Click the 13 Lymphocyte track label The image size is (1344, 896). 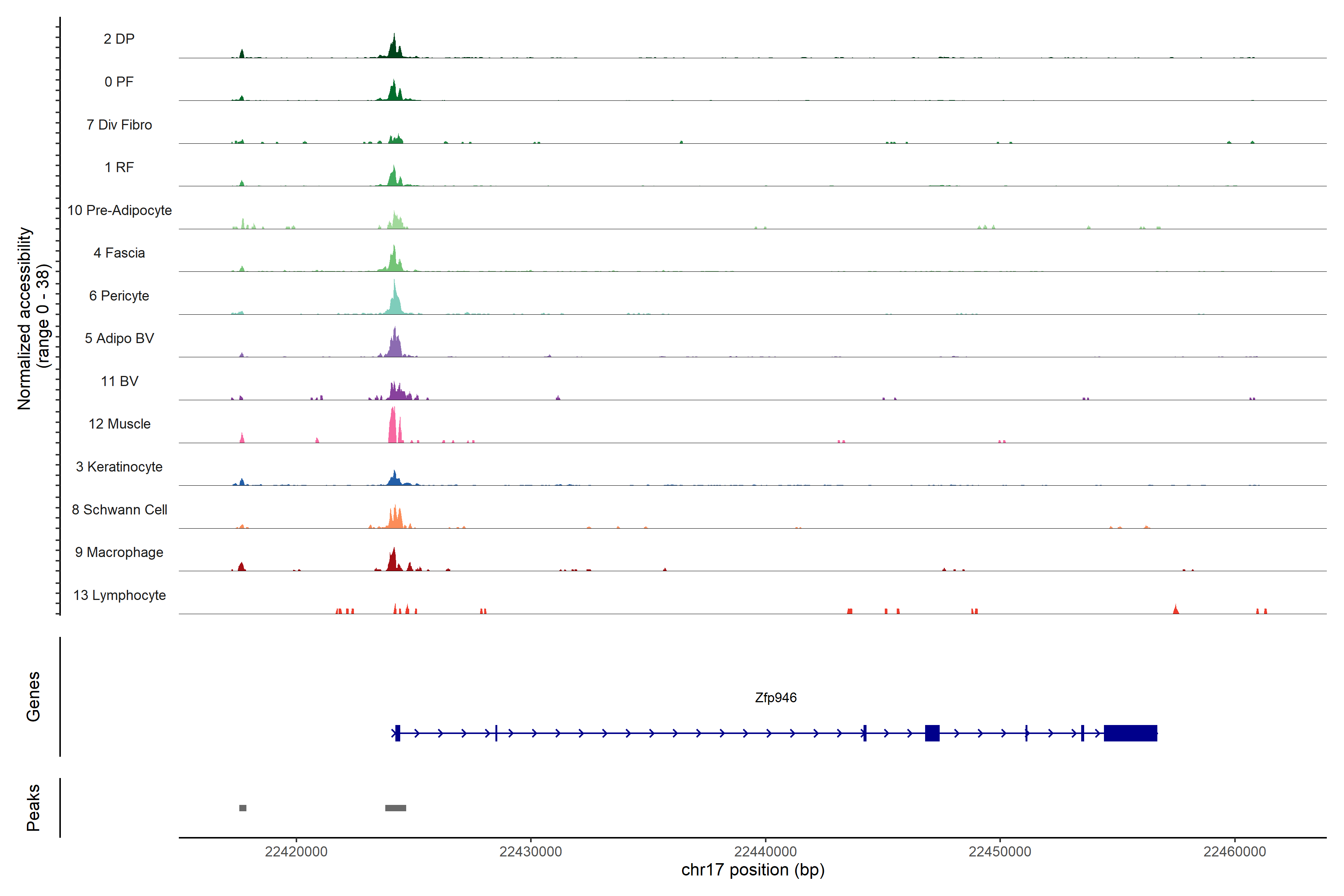(119, 595)
